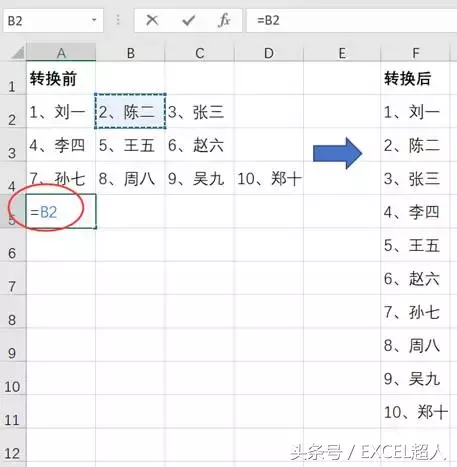Click cell A3 containing 4、李四
Viewport: 457px width, 467px height.
(x=61, y=145)
